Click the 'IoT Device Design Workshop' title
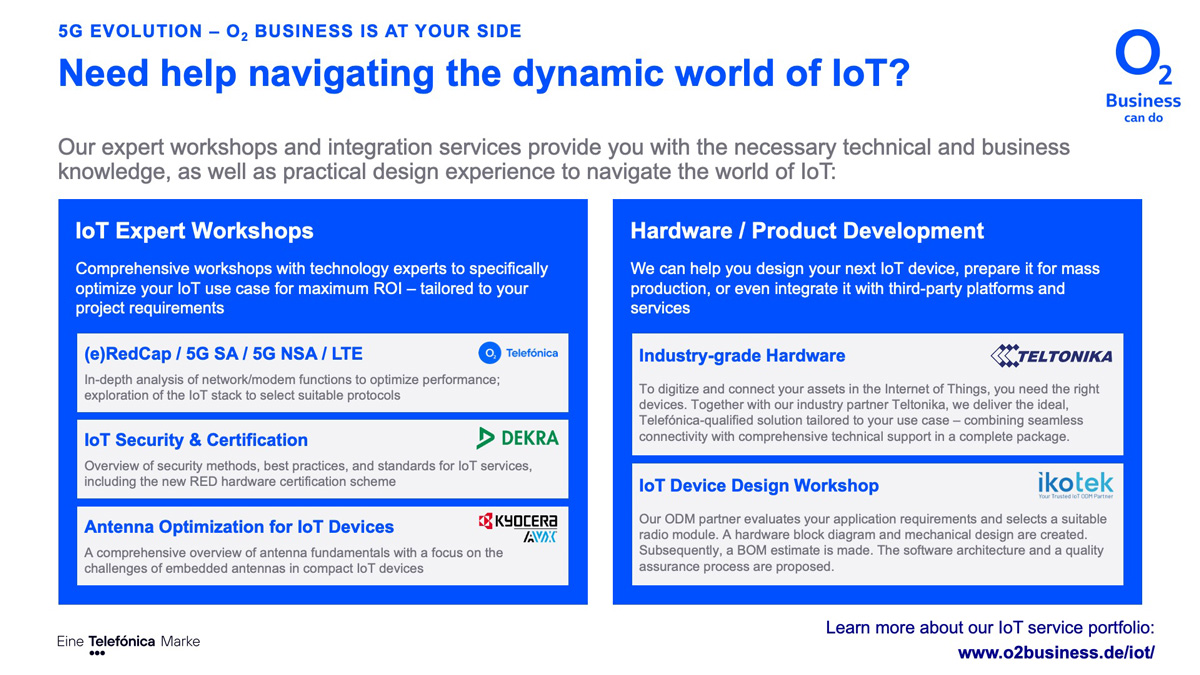1200x675 pixels. click(759, 486)
